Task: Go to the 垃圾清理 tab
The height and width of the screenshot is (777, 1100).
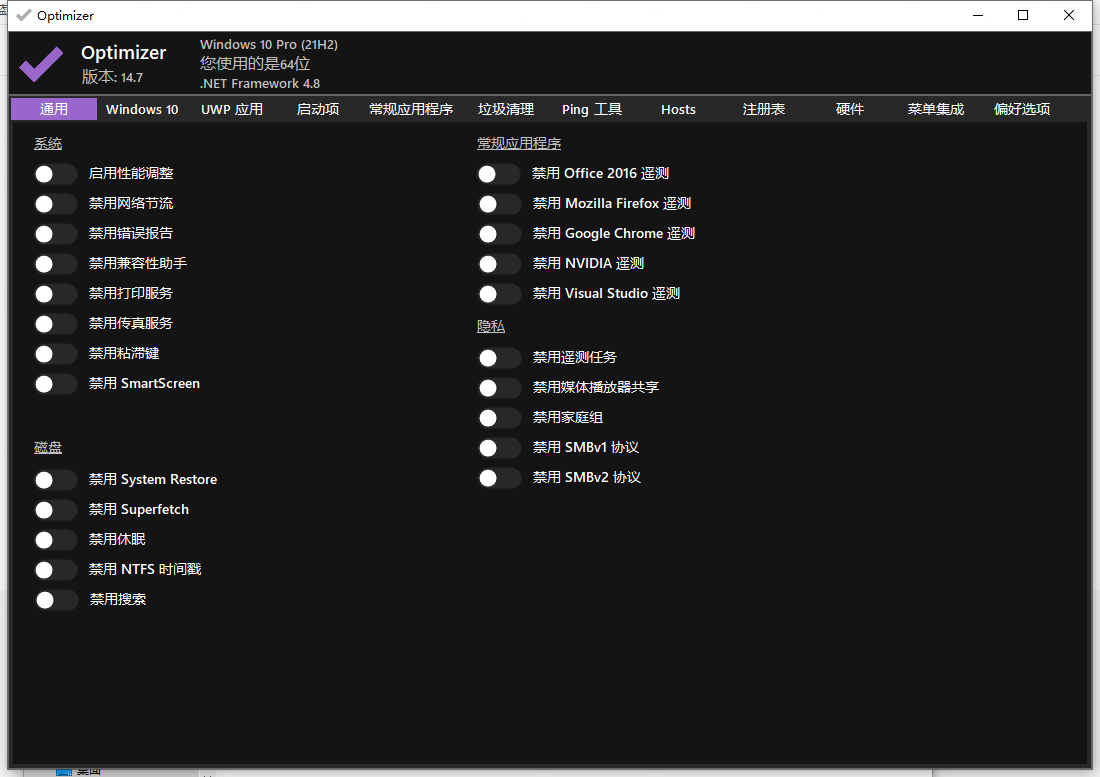Action: click(506, 109)
